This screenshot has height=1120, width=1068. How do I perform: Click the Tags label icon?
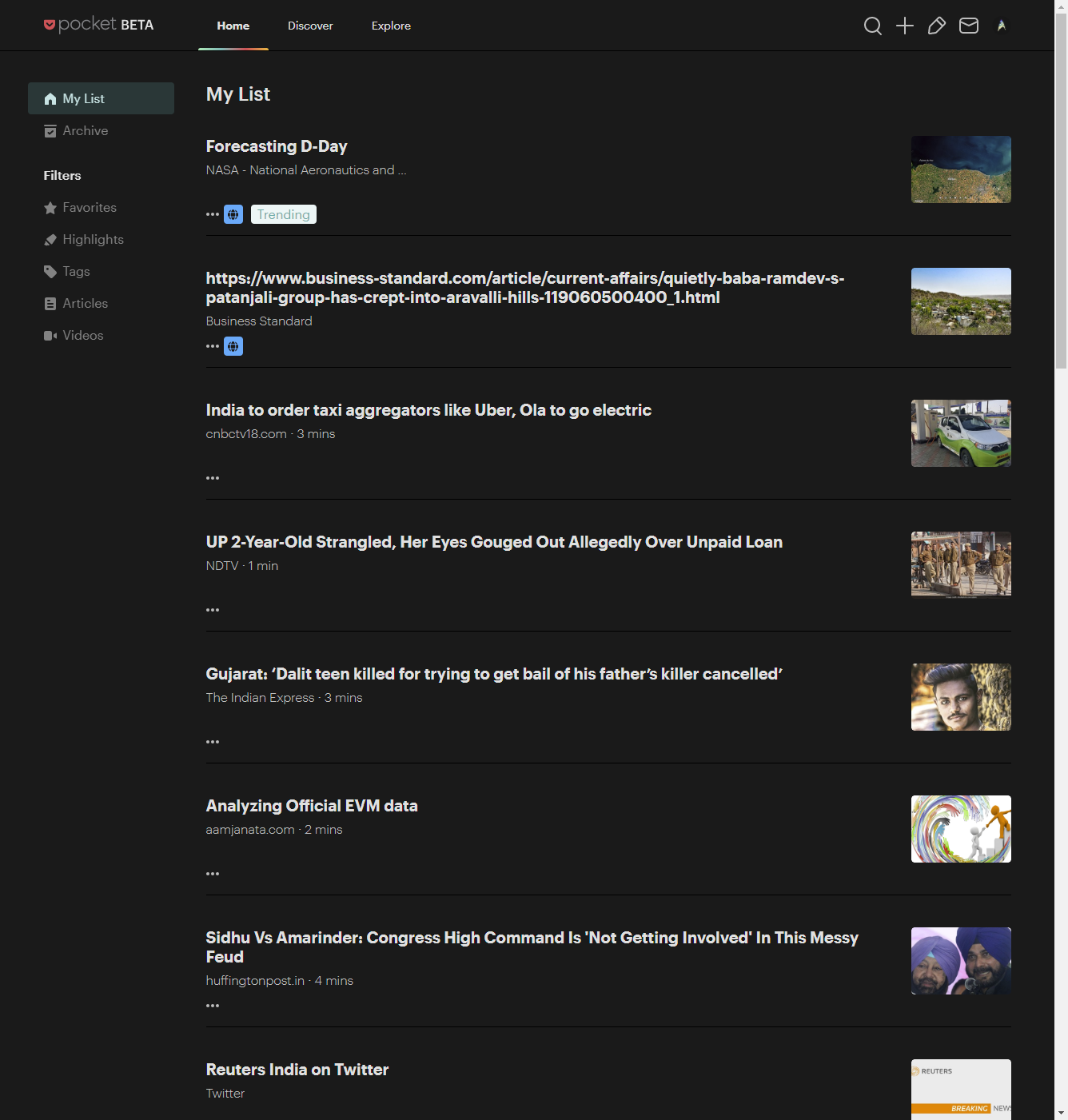(50, 272)
